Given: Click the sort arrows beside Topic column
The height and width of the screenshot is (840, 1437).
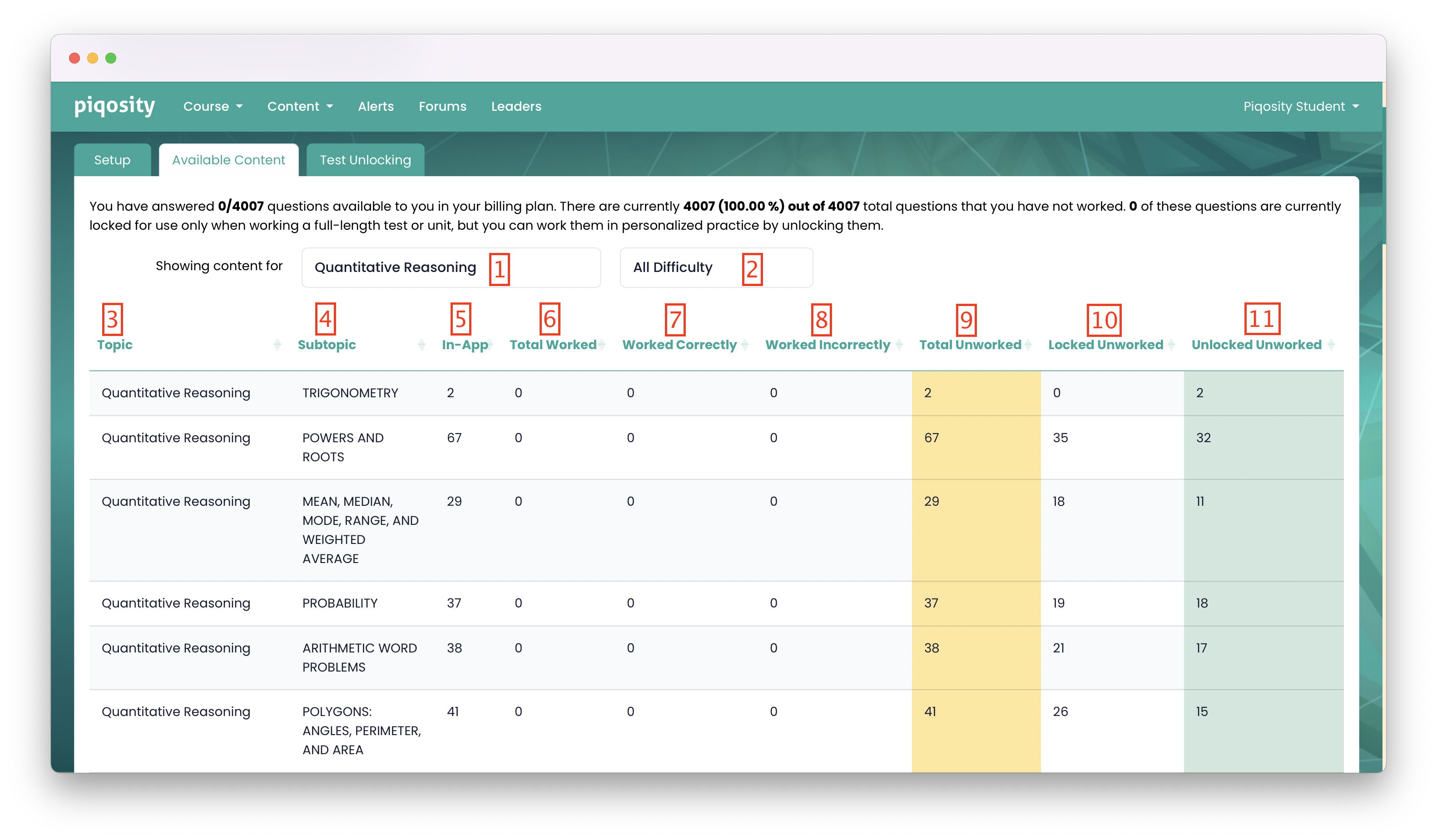Looking at the screenshot, I should pos(277,345).
